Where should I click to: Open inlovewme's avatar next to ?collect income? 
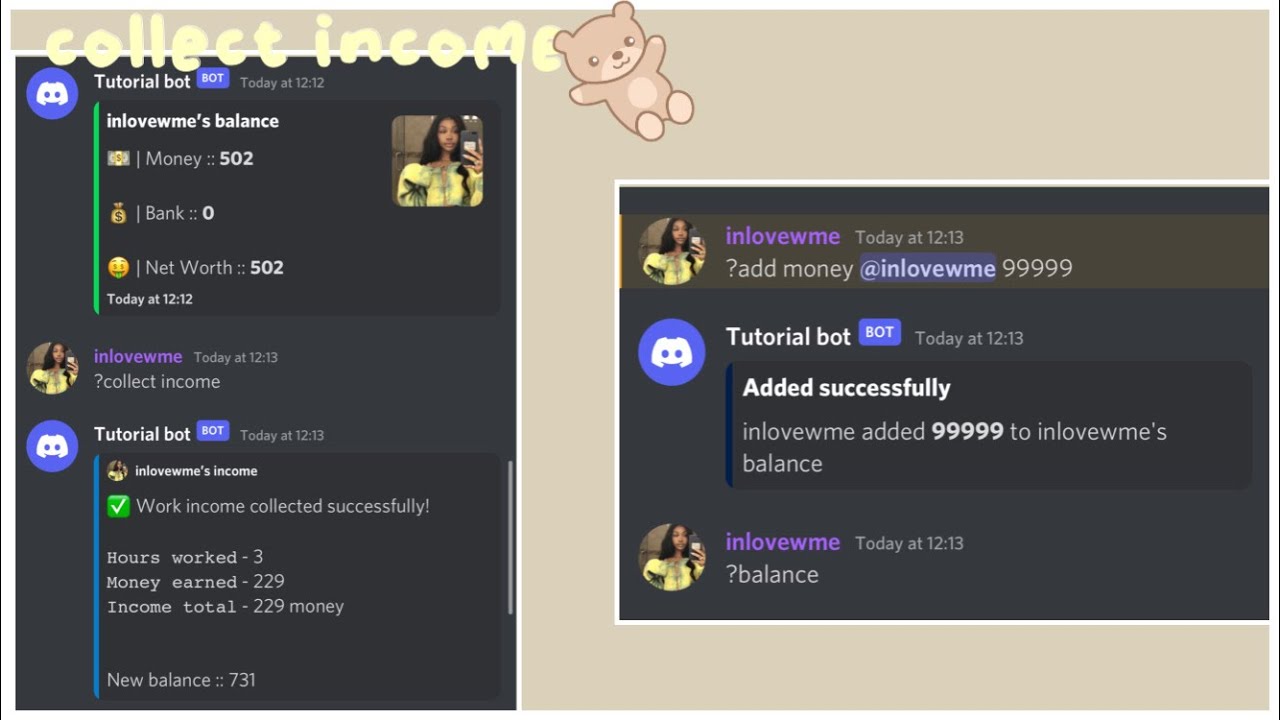pyautogui.click(x=52, y=368)
